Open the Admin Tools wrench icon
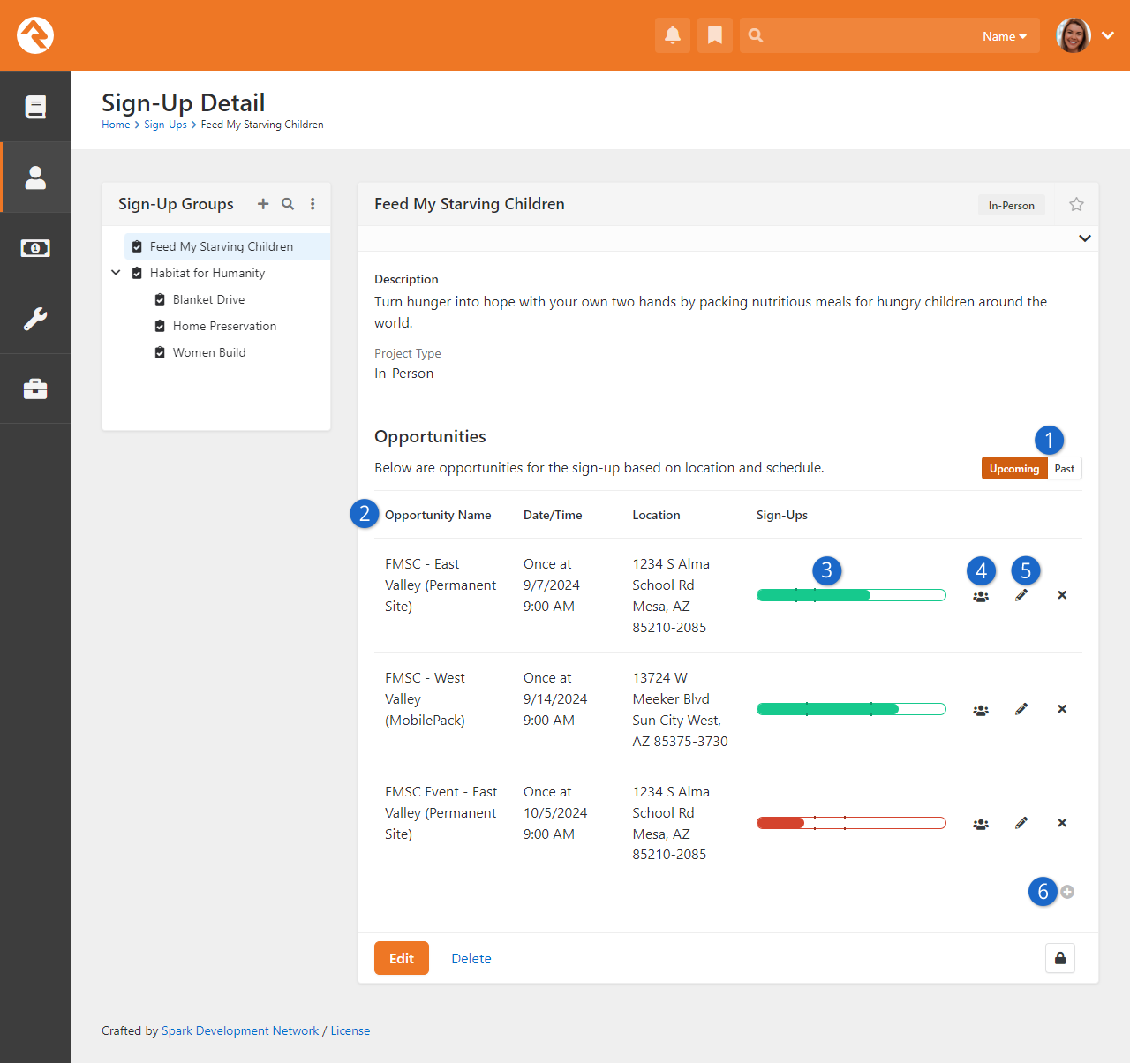Viewport: 1130px width, 1064px height. [x=35, y=319]
